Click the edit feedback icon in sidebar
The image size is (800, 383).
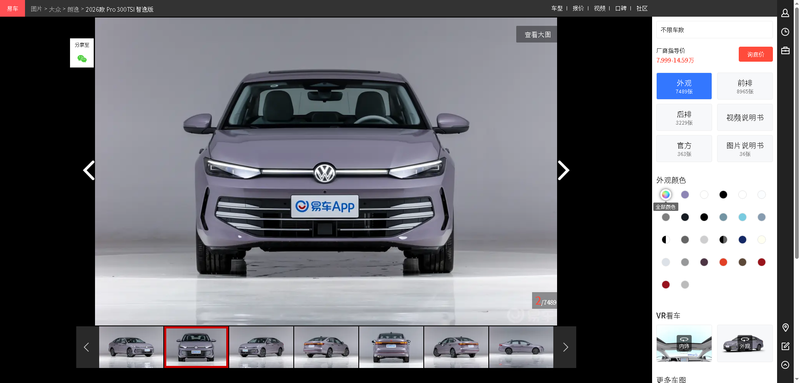(785, 346)
